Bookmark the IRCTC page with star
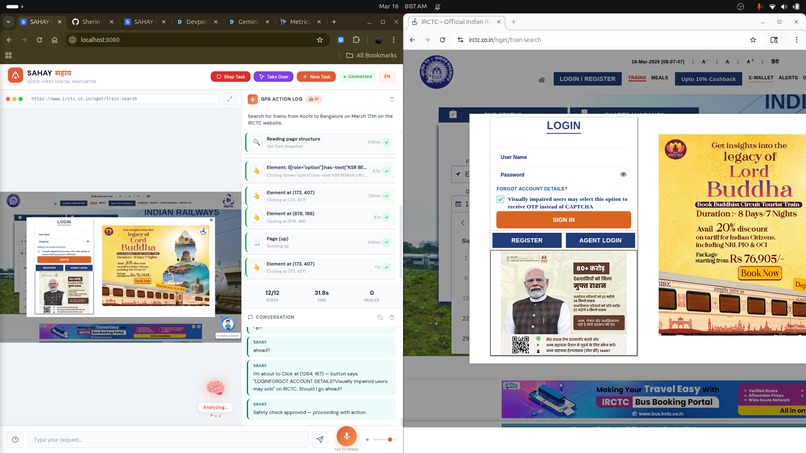 (753, 40)
